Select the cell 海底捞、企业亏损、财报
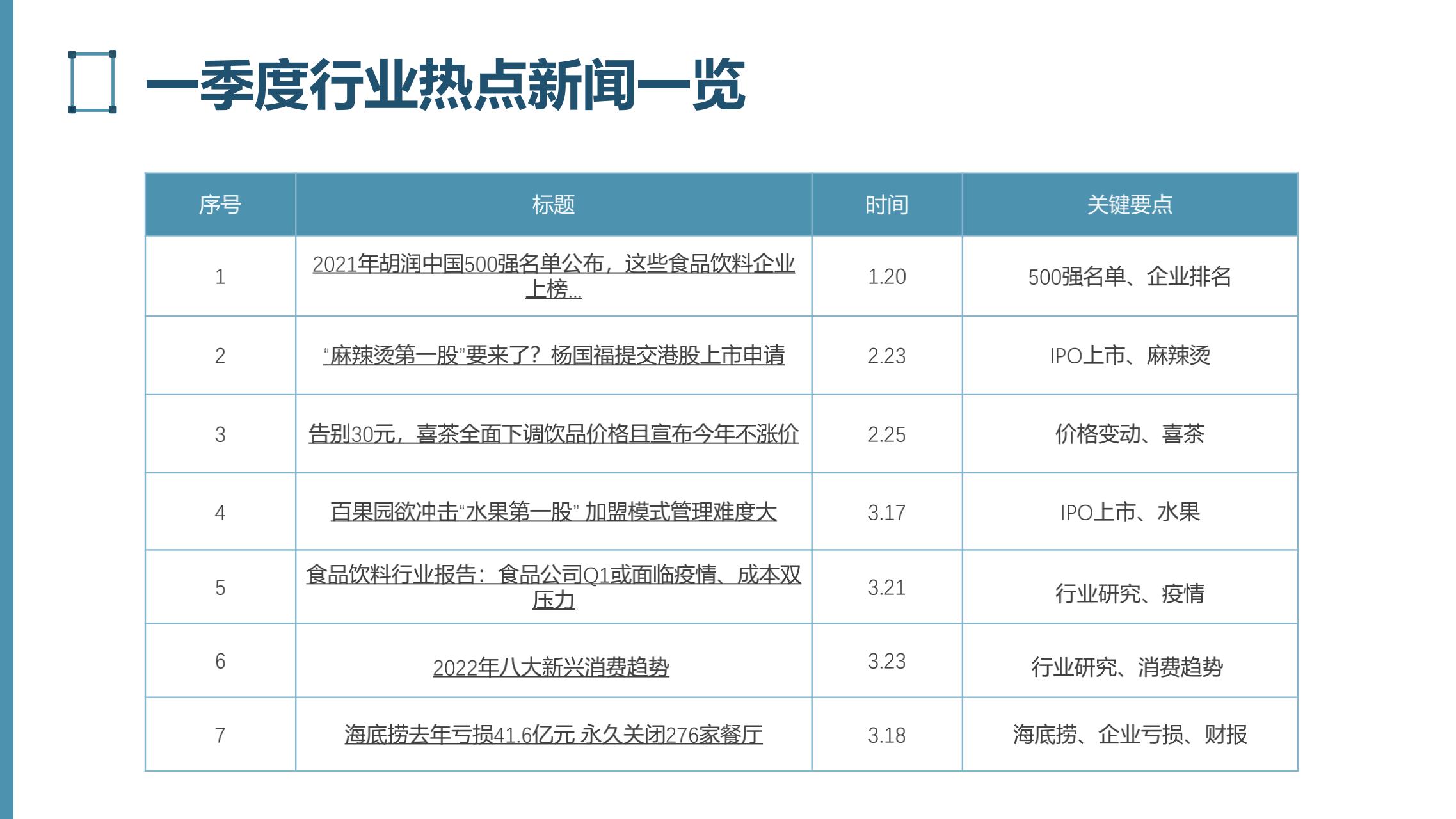 click(1130, 735)
